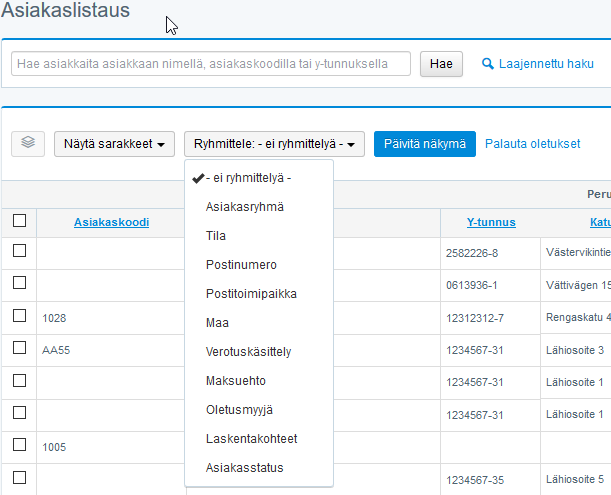Tick checkbox for the Lähiosoite 5 row

coord(19,477)
